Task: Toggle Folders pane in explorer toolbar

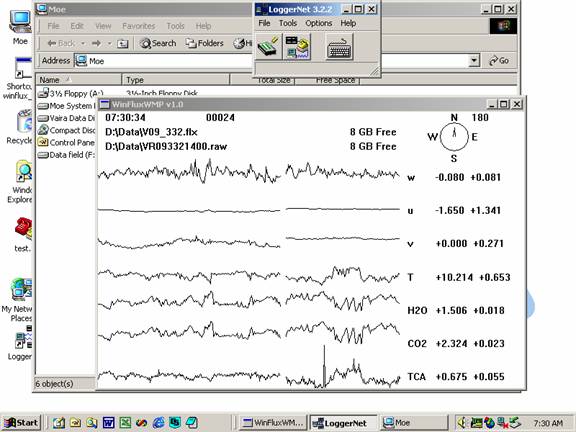Action: (204, 43)
